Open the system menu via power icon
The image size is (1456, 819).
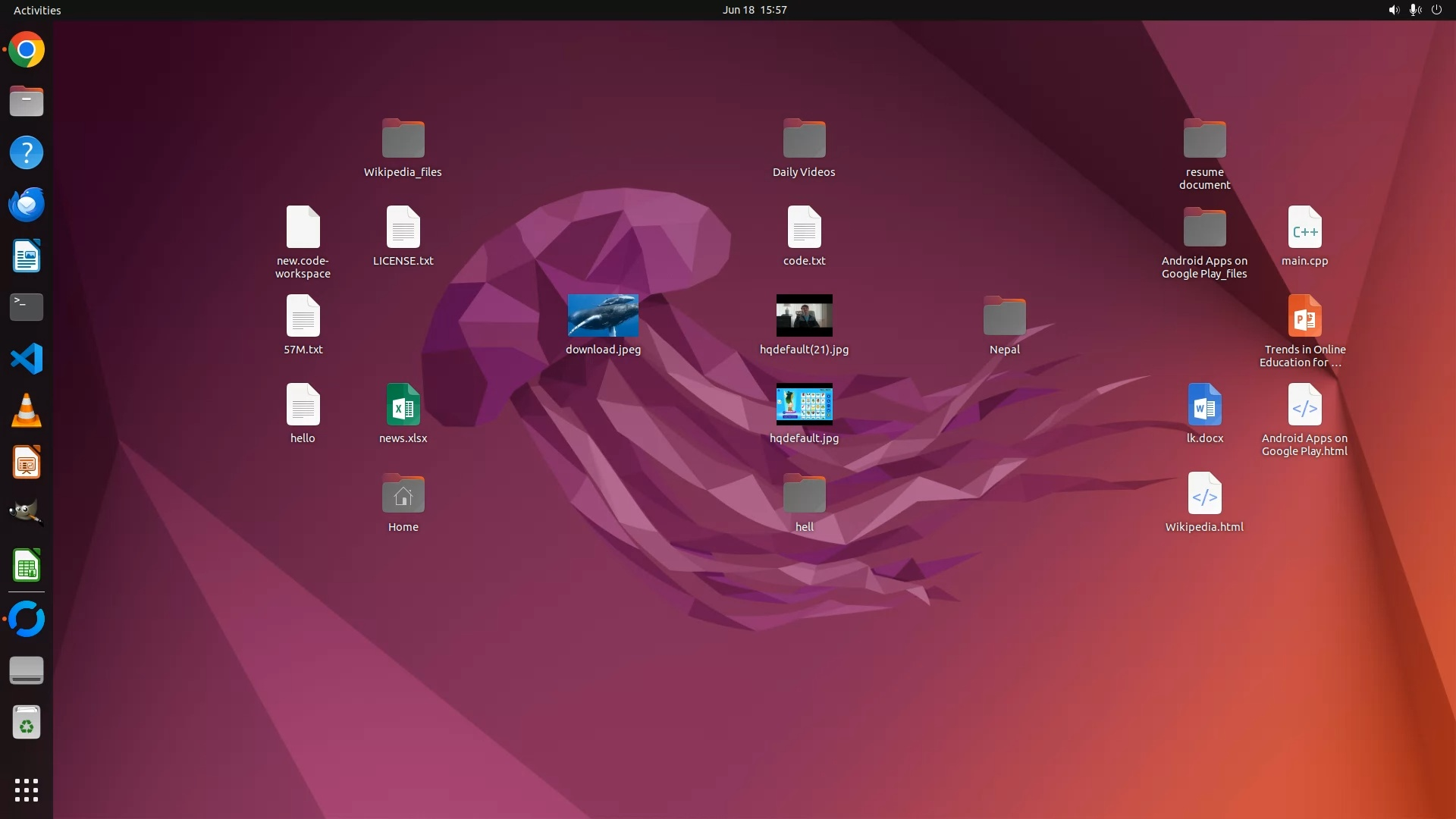[1436, 10]
